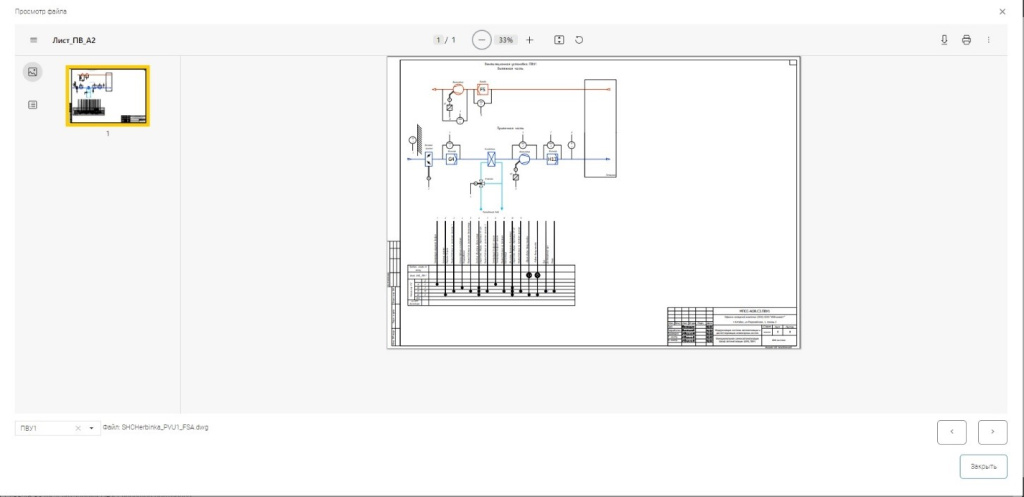Click the title block in drawing
1024x497 pixels.
(x=732, y=326)
